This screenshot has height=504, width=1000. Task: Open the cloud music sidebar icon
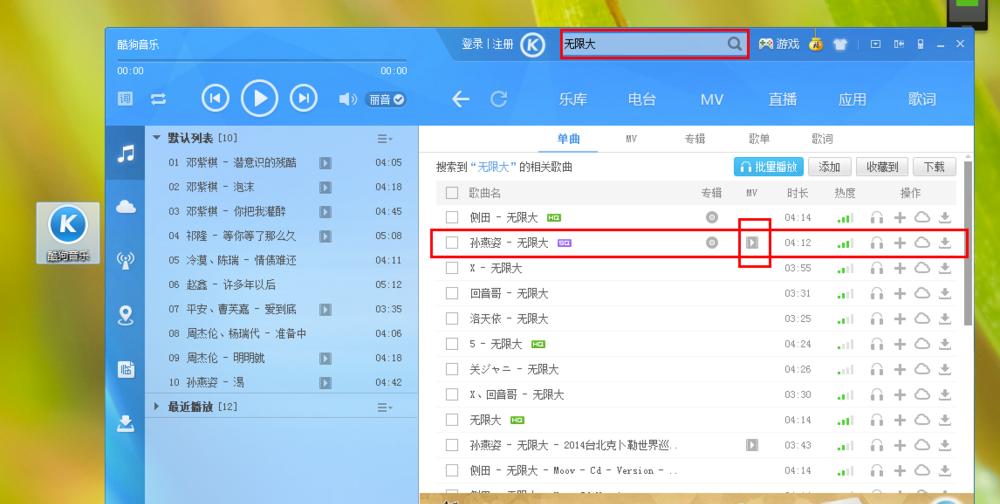pos(126,207)
